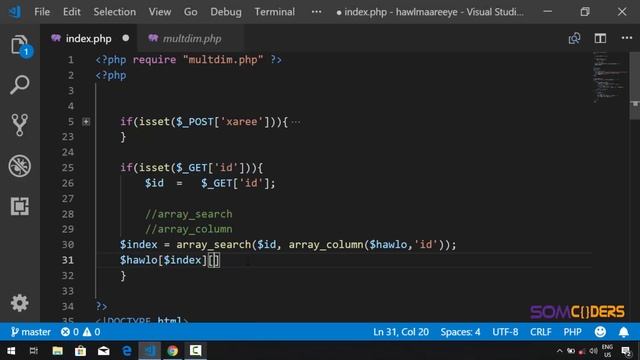
Task: Open Microsoft Edge from taskbar
Action: (127, 351)
